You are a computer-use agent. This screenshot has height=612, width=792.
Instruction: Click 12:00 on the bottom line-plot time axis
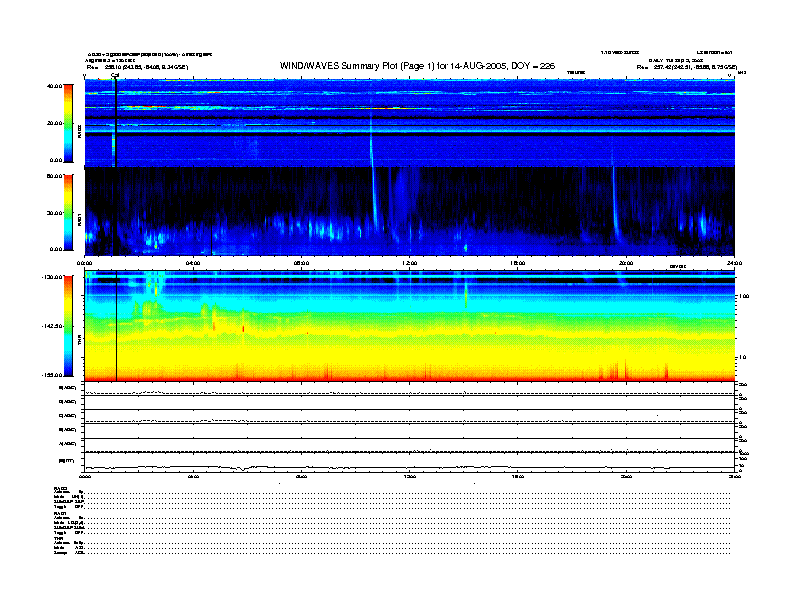[410, 476]
